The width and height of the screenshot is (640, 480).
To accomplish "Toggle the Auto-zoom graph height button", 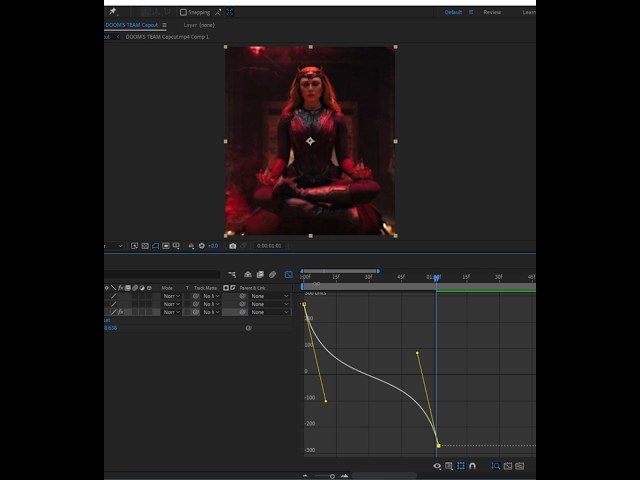I will (496, 466).
